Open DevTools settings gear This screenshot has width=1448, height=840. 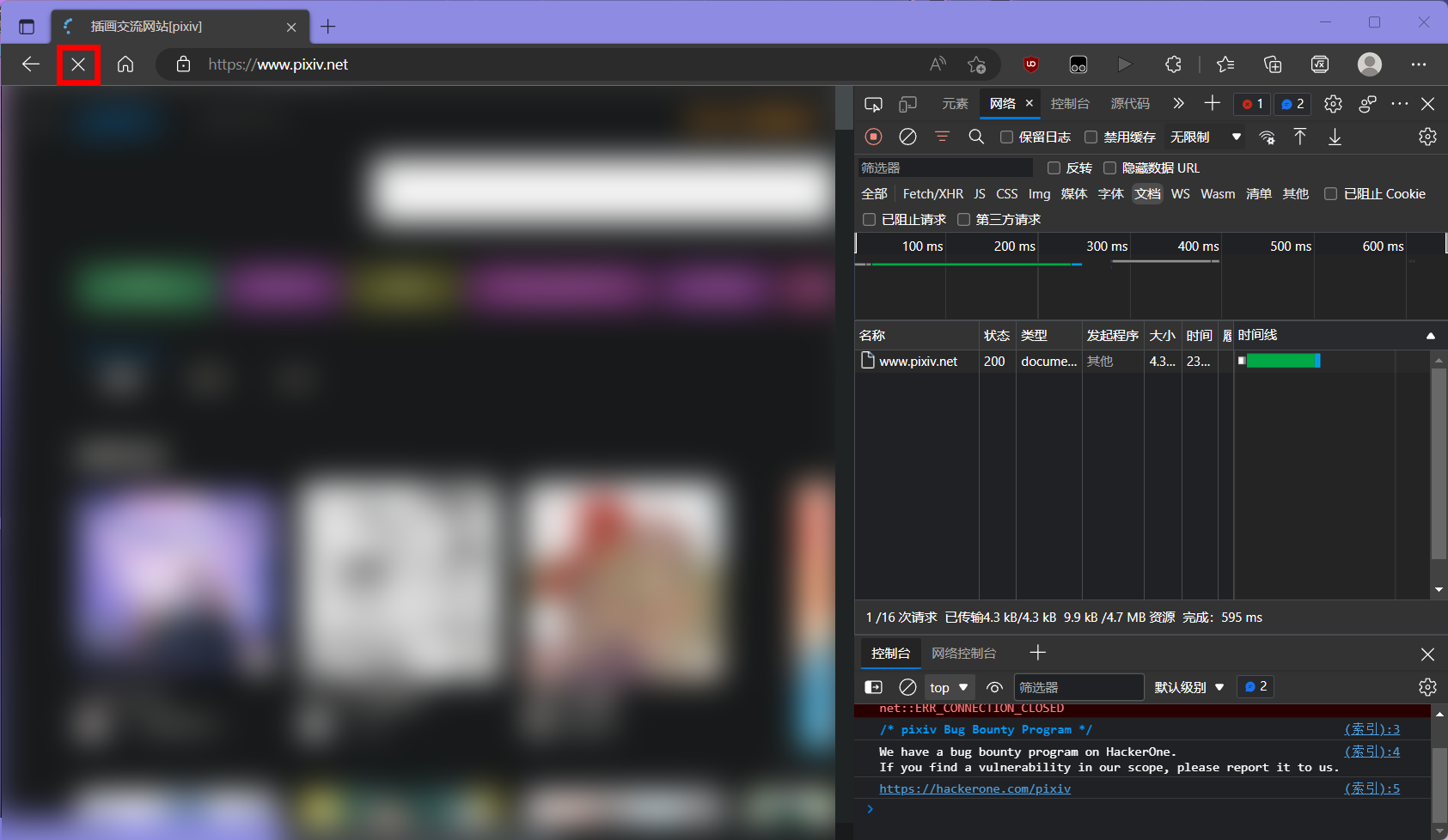pyautogui.click(x=1333, y=104)
